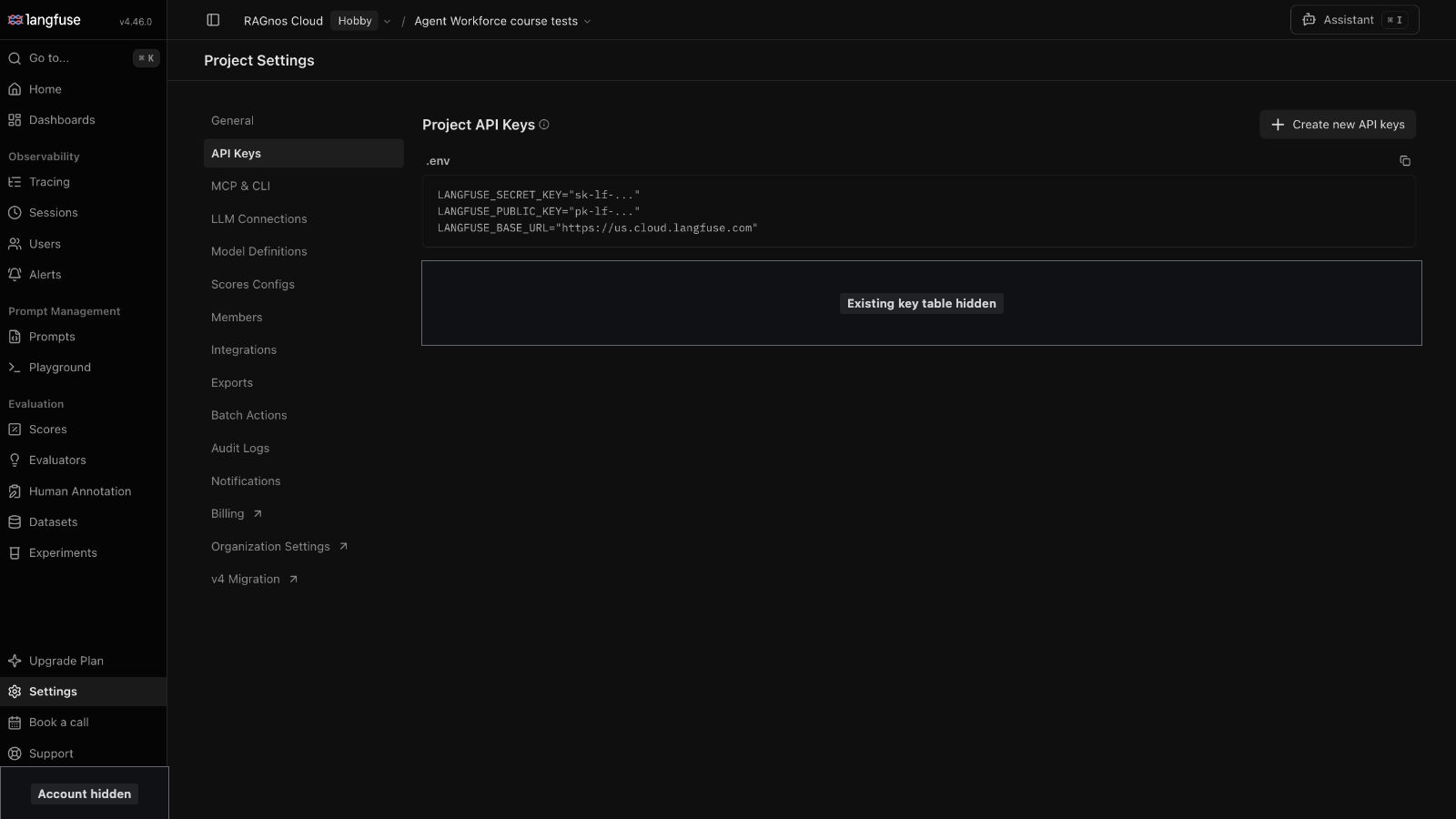1456x819 pixels.
Task: Copy the .env snippet with copy icon
Action: tap(1405, 161)
